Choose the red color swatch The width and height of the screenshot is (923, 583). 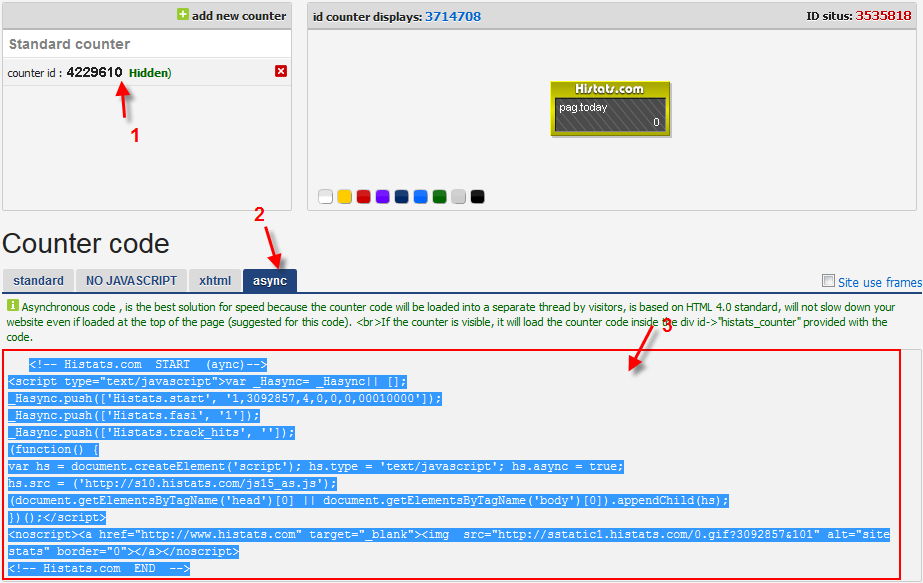pyautogui.click(x=364, y=197)
